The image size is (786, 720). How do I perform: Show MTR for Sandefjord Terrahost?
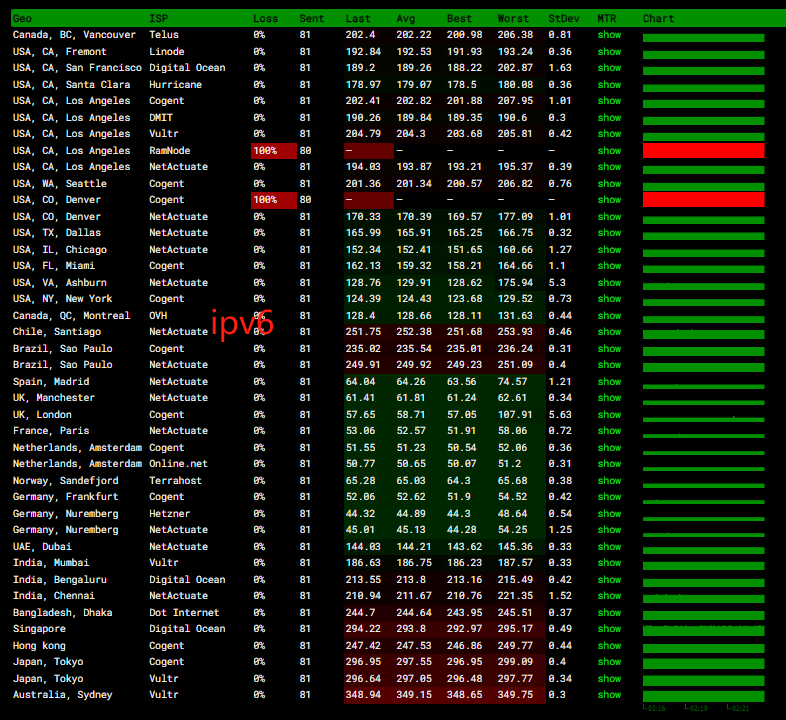pos(609,480)
